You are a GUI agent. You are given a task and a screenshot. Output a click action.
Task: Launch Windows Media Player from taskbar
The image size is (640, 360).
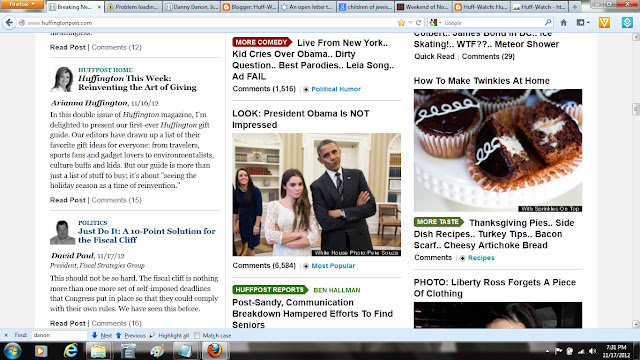pyautogui.click(x=41, y=351)
